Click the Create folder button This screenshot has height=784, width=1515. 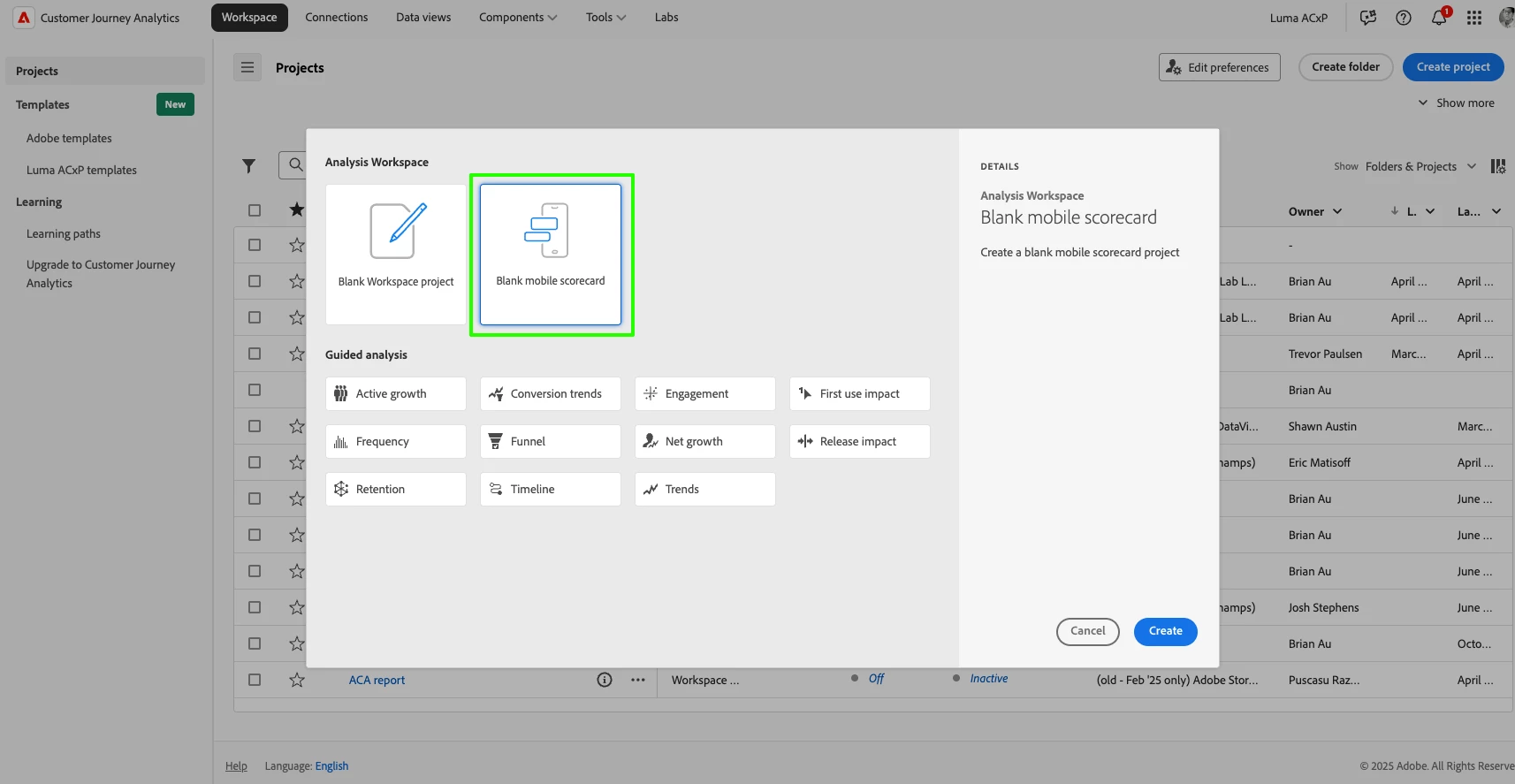click(x=1345, y=67)
